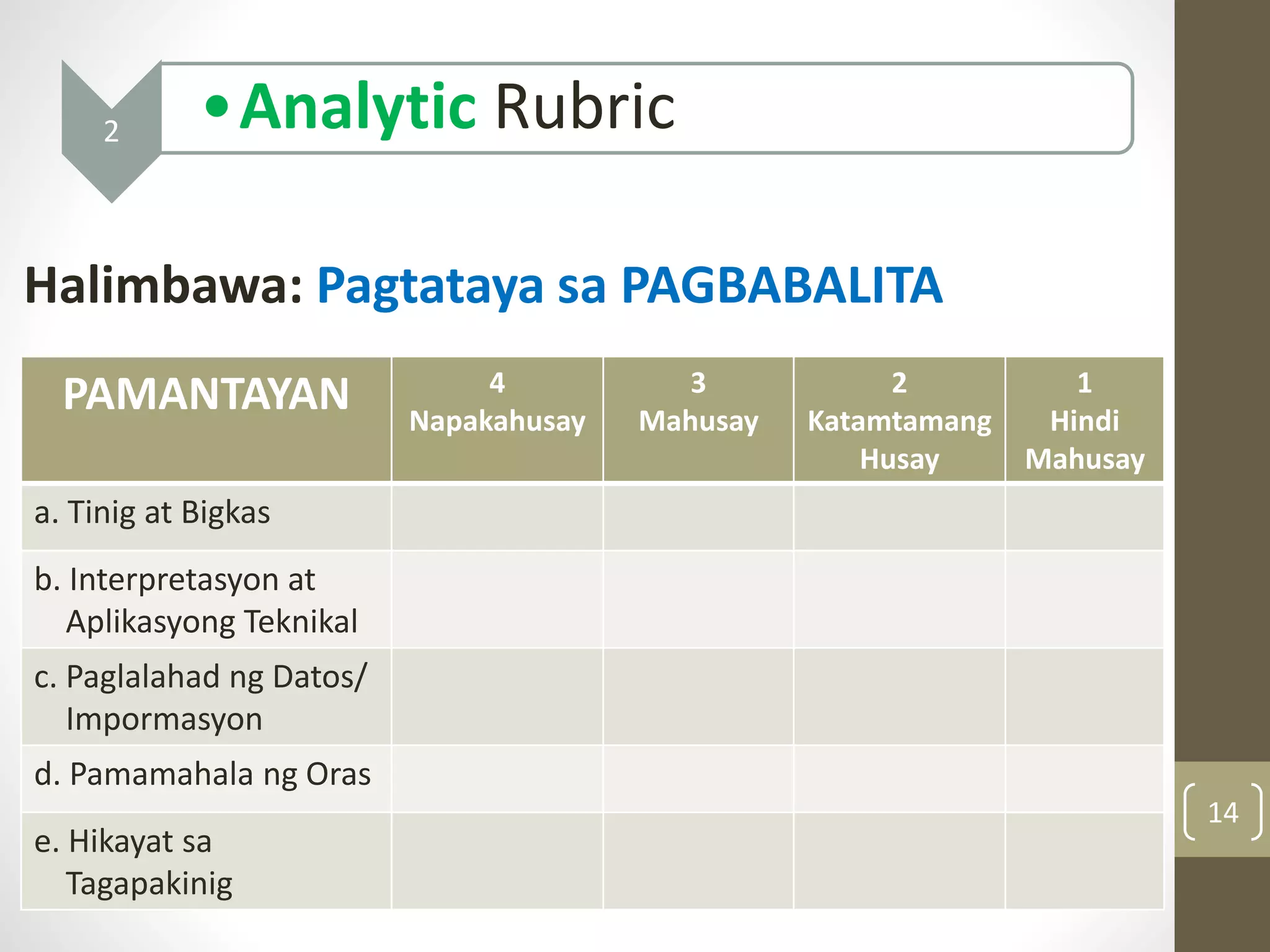Click the PAMANTAYAN header cell

[x=206, y=419]
